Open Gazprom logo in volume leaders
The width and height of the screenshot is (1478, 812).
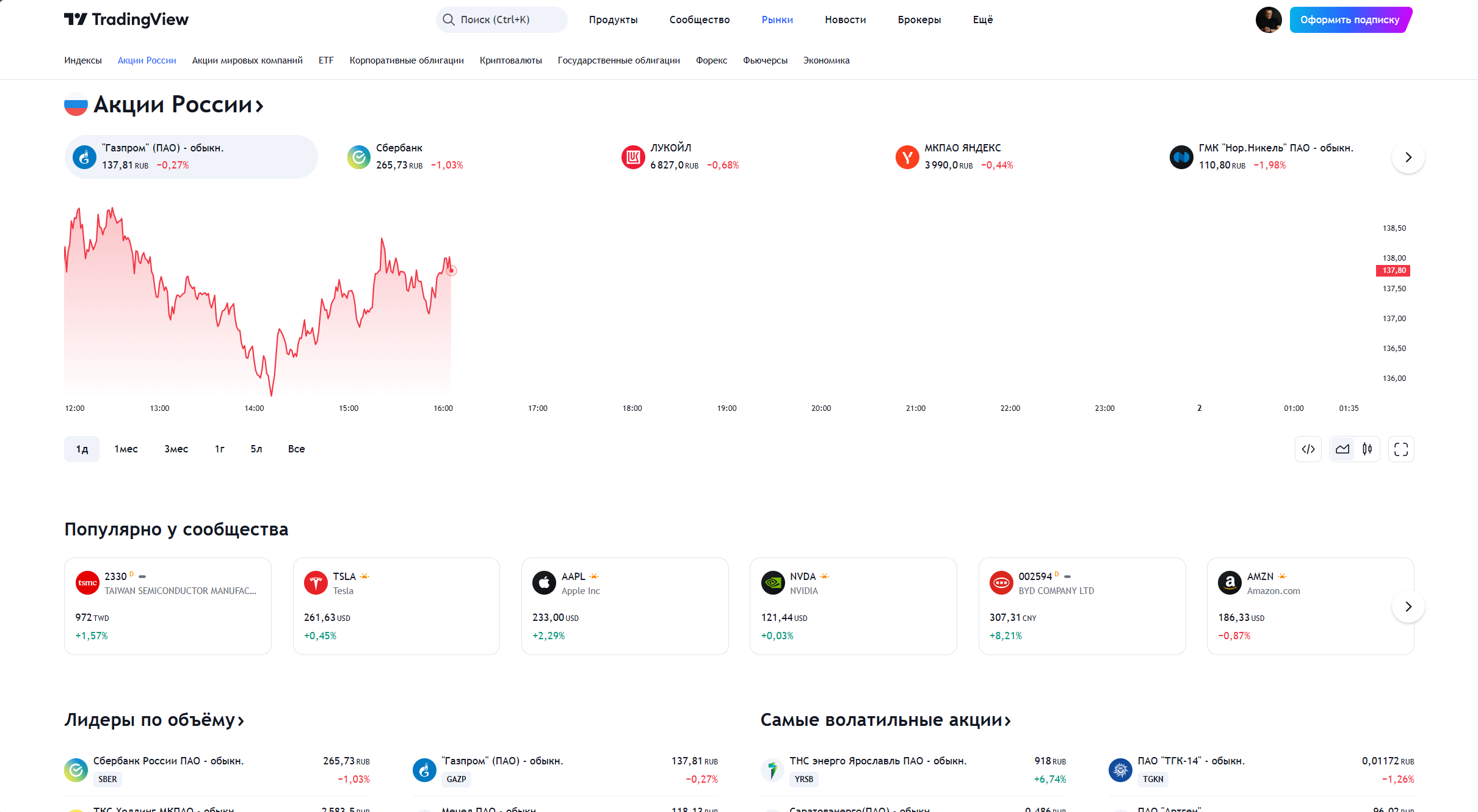424,770
